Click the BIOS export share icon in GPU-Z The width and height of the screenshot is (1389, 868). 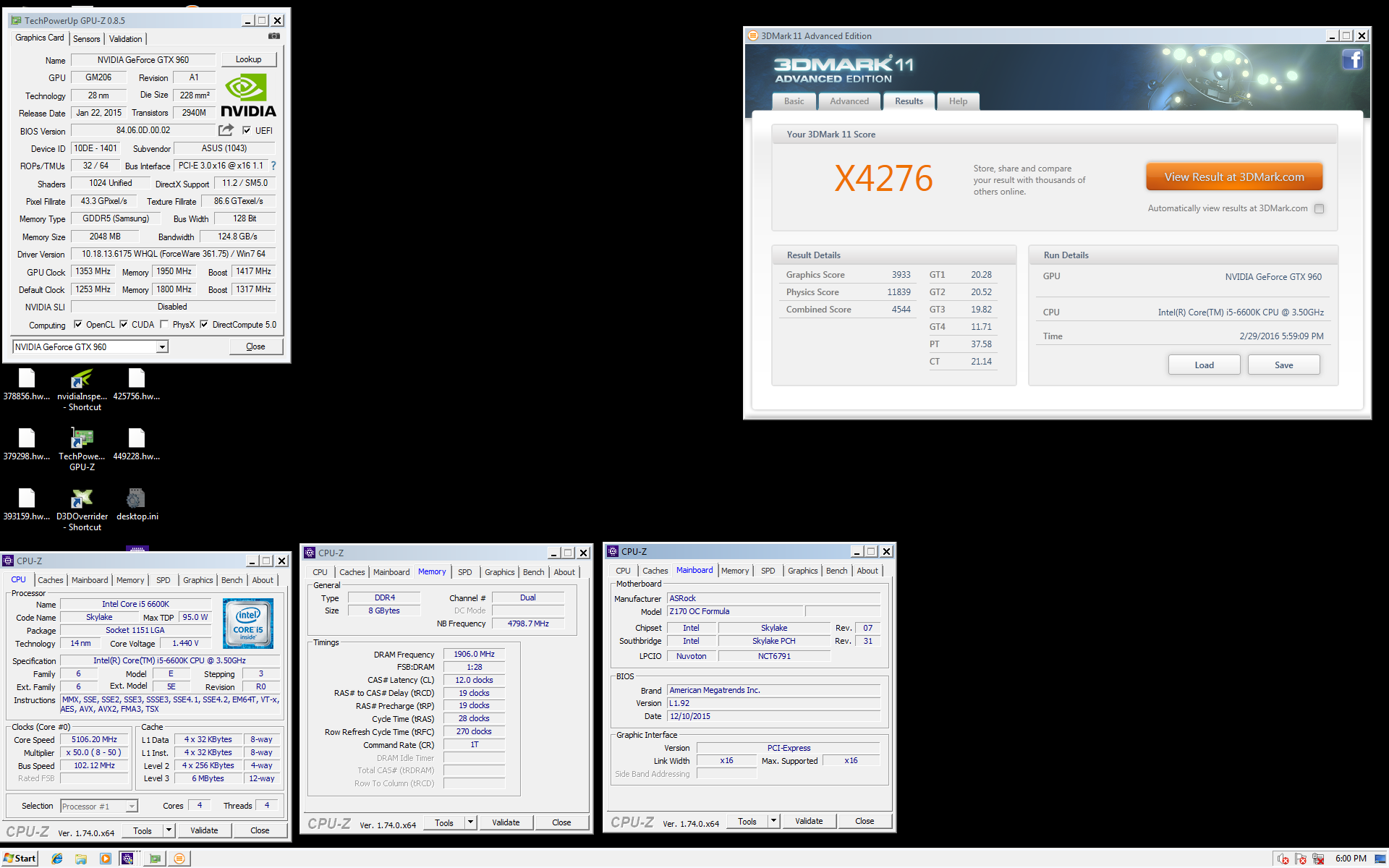(x=226, y=130)
